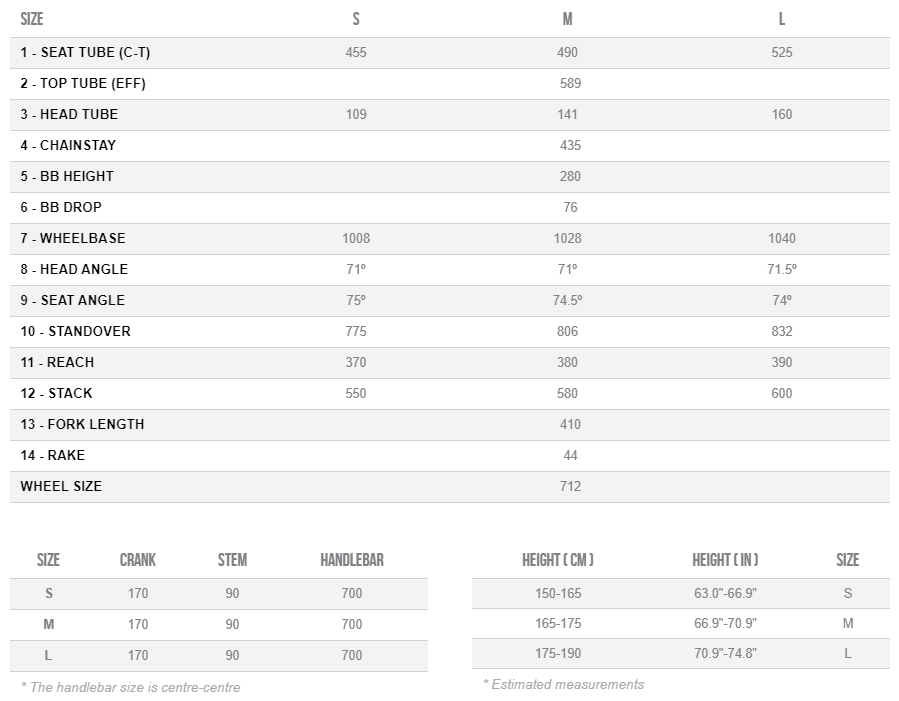Select the chainstay value 435
Screen dimensions: 899x701
click(570, 145)
